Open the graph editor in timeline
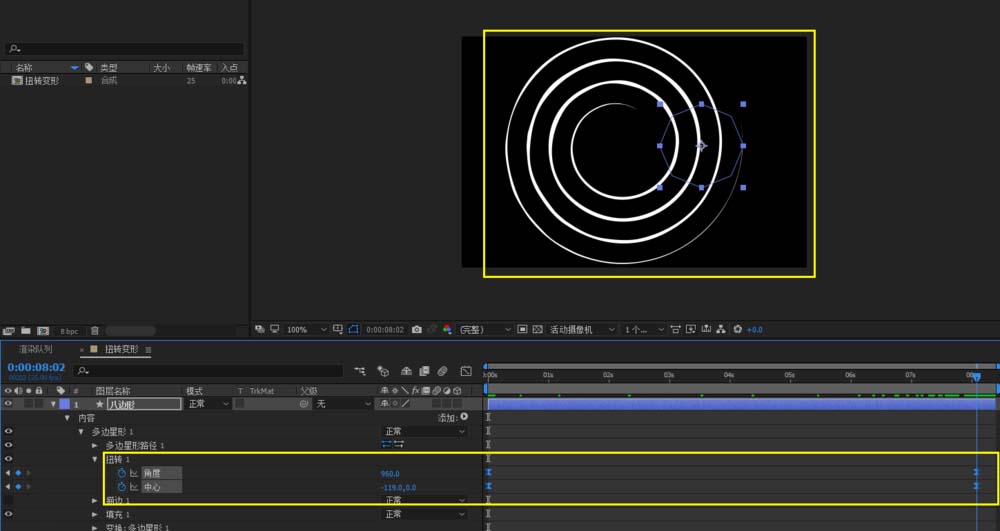1000x531 pixels. point(465,371)
